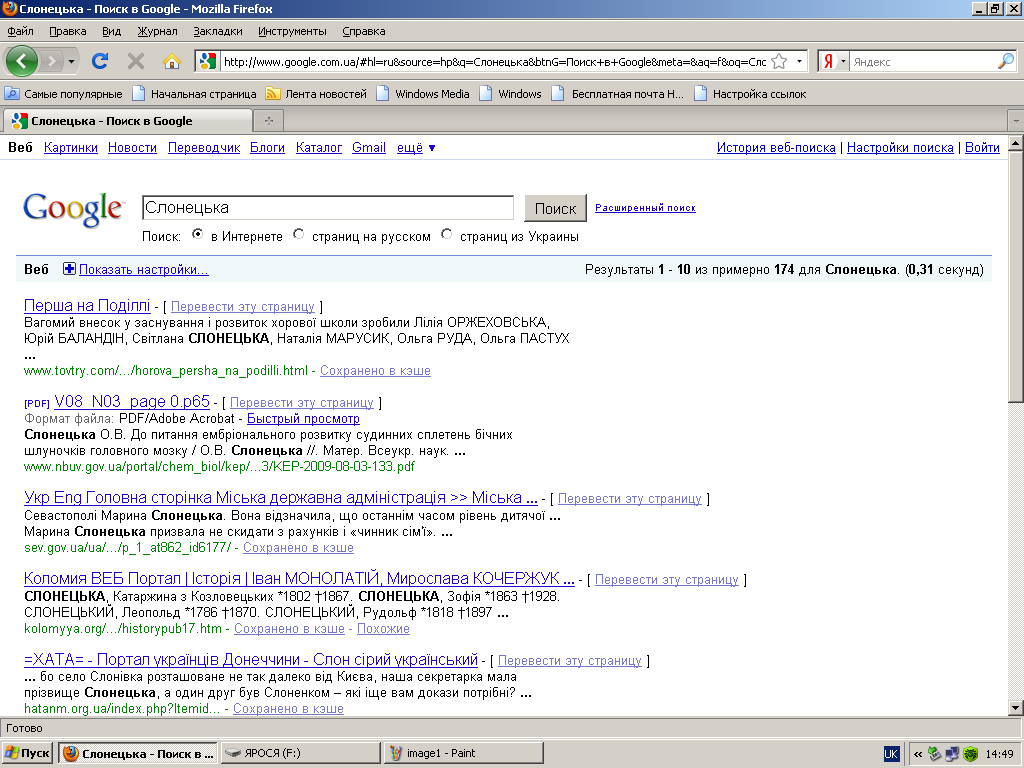This screenshot has width=1024, height=768.
Task: Open the Журнал menu
Action: pyautogui.click(x=157, y=31)
